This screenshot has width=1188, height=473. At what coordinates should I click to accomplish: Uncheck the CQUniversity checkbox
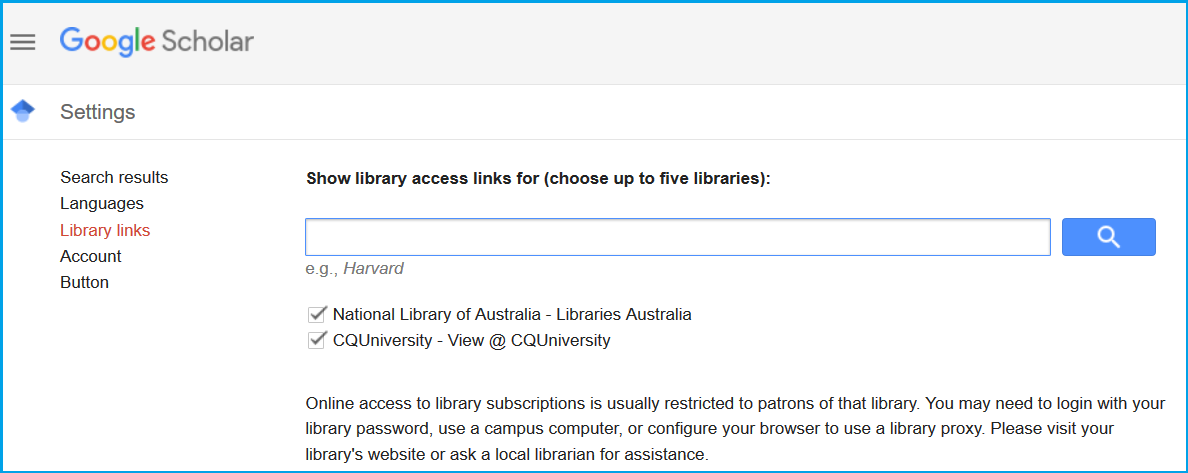pyautogui.click(x=318, y=340)
